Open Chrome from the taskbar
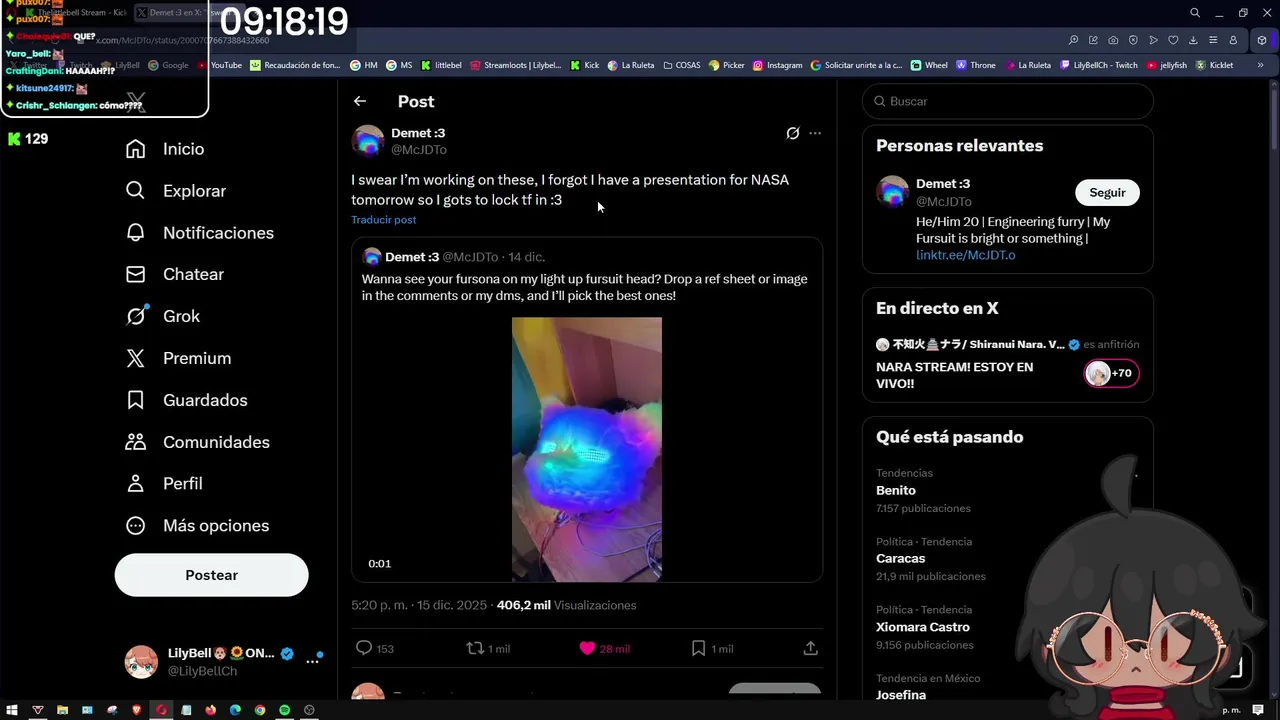 pos(260,710)
